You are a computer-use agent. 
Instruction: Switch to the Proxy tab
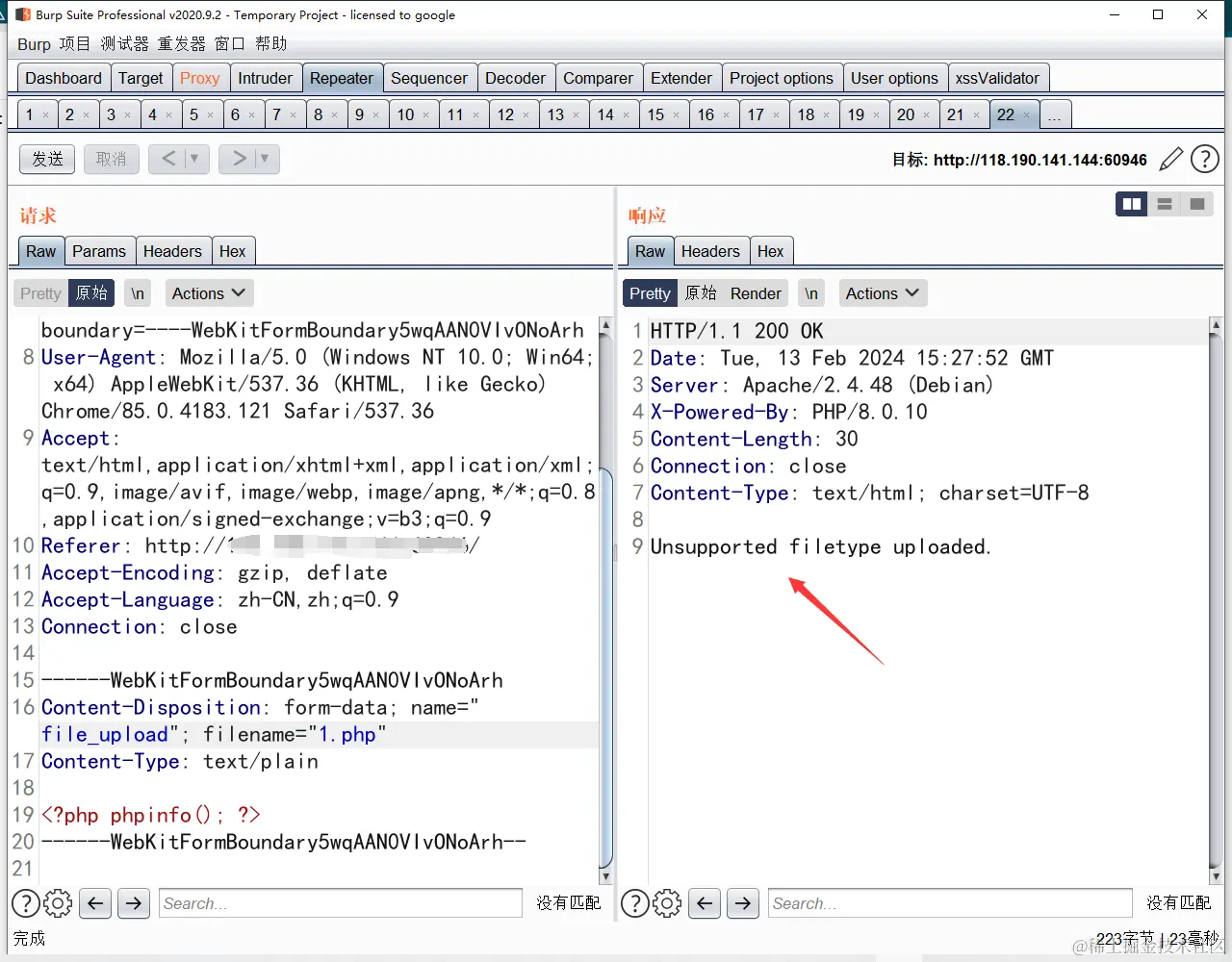coord(200,78)
